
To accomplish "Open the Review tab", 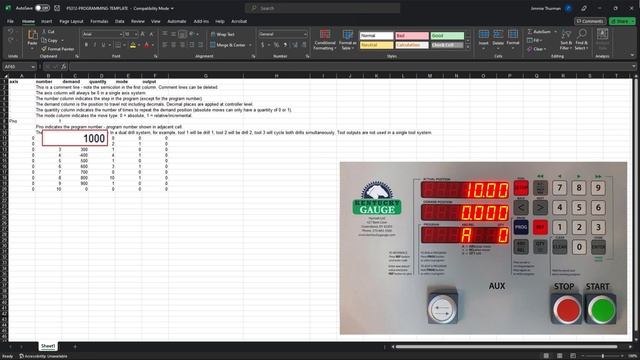I will [138, 21].
